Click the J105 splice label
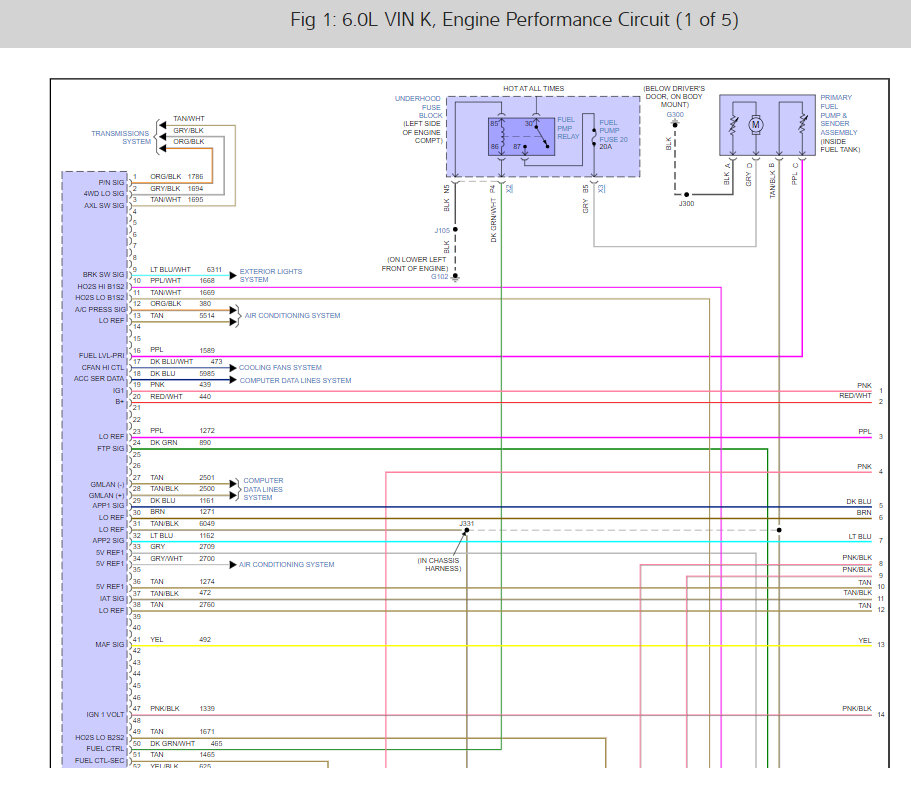911x791 pixels. [x=442, y=231]
